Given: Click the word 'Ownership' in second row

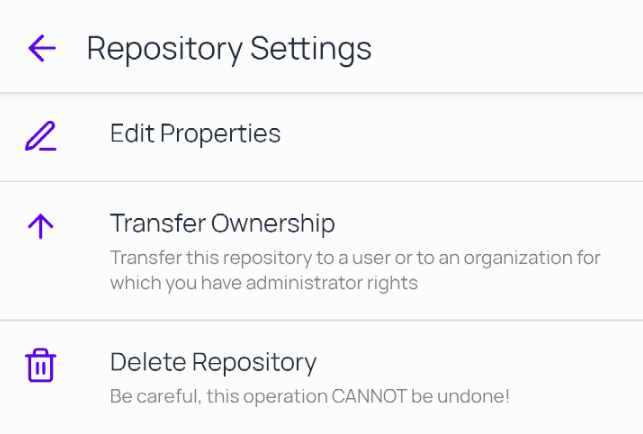Looking at the screenshot, I should [273, 224].
